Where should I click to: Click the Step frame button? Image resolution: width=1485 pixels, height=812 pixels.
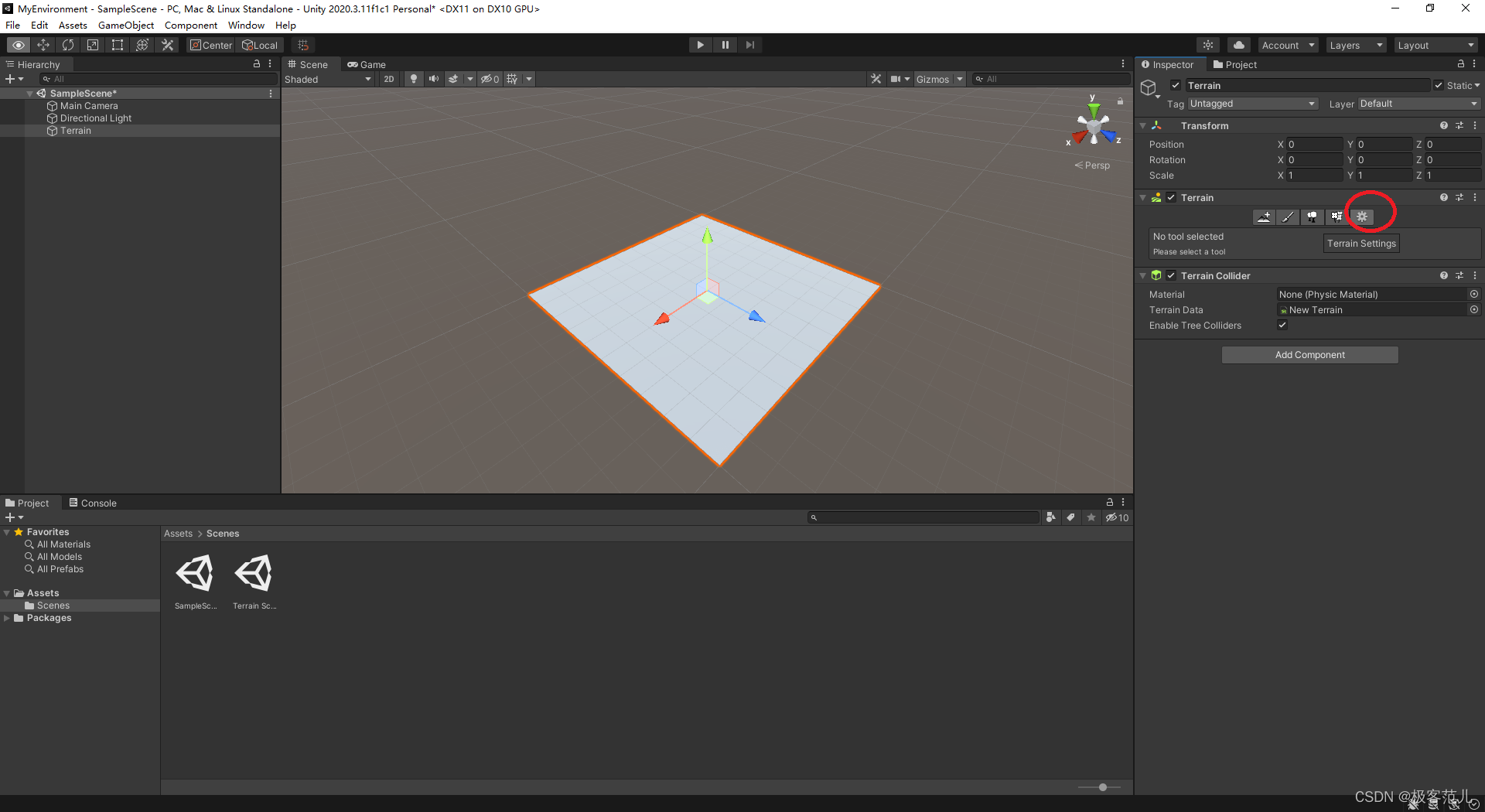749,45
